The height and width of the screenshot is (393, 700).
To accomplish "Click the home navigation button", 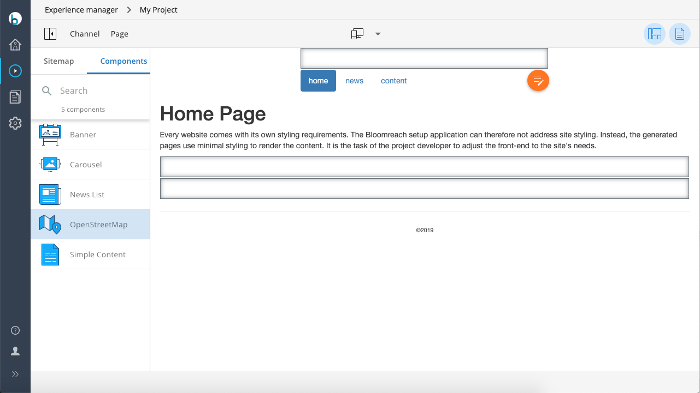I will click(318, 81).
